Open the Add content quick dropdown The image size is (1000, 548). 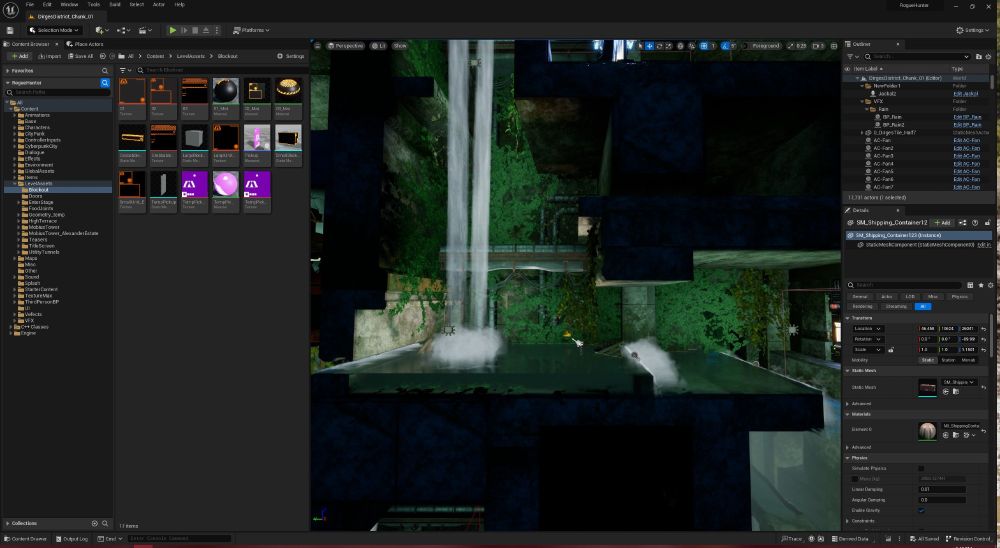coord(101,30)
